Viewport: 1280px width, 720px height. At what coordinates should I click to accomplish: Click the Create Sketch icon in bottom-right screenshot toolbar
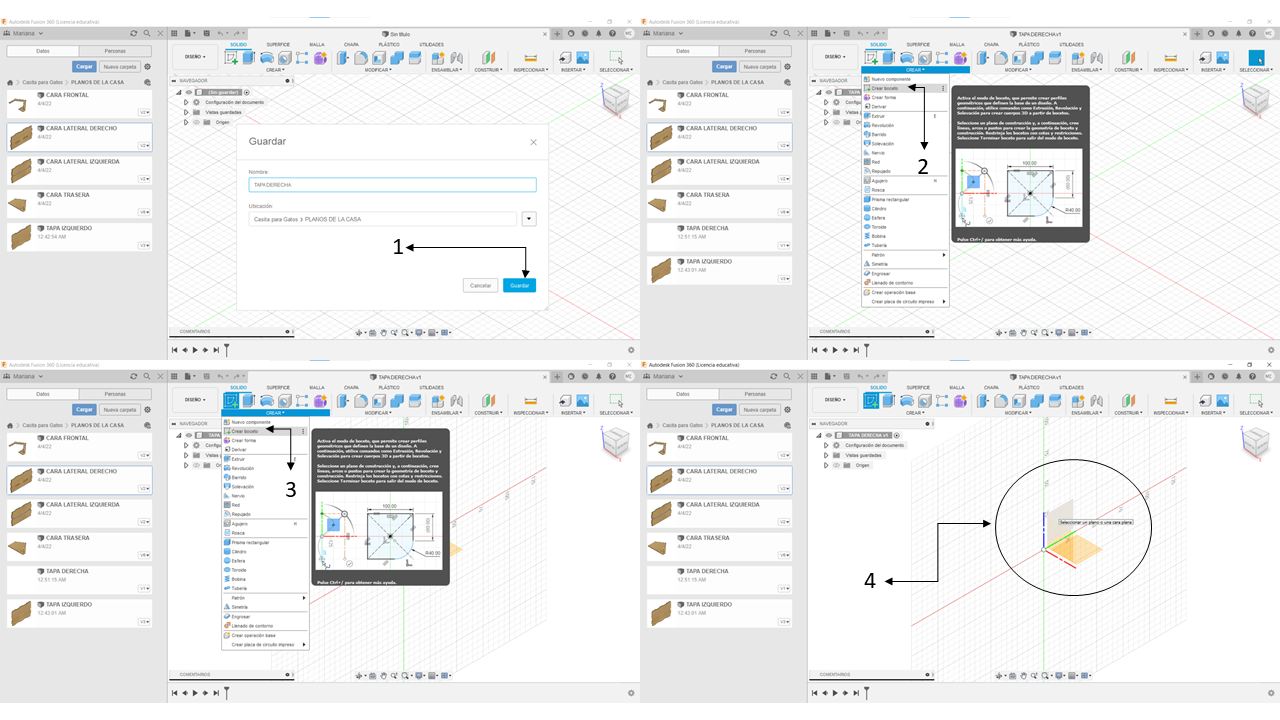(872, 401)
